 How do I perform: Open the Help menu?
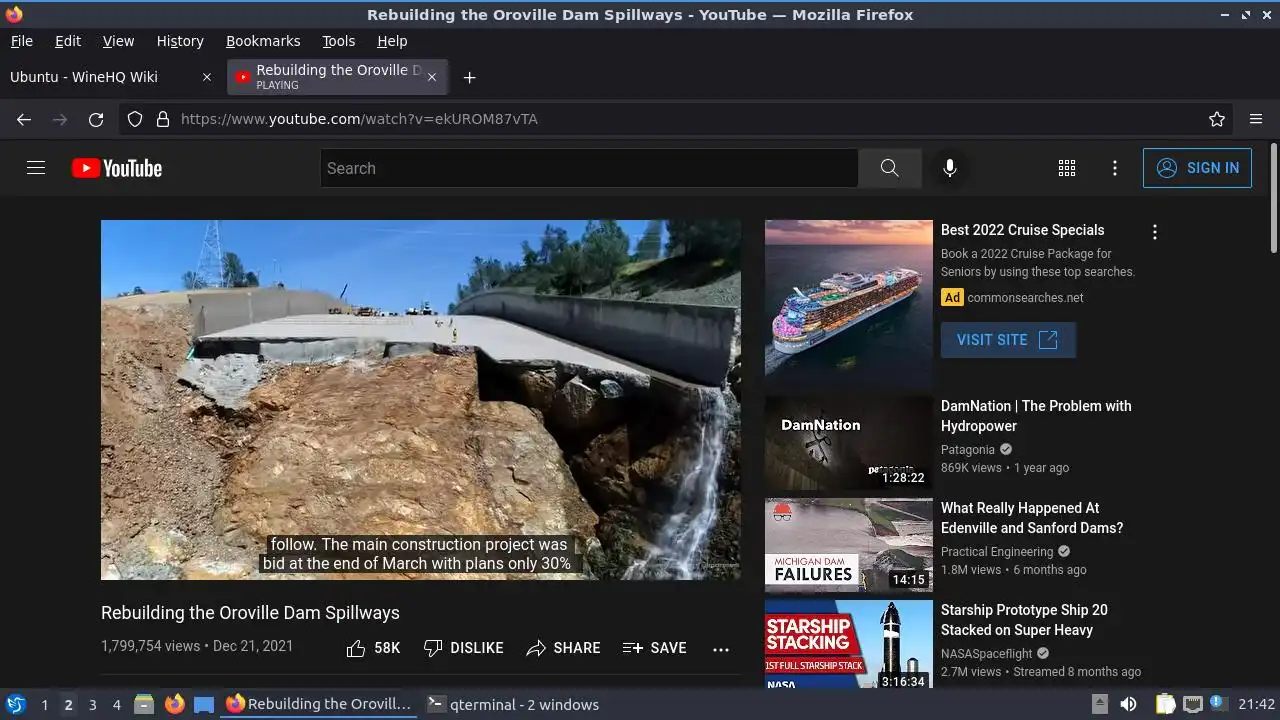[x=392, y=41]
